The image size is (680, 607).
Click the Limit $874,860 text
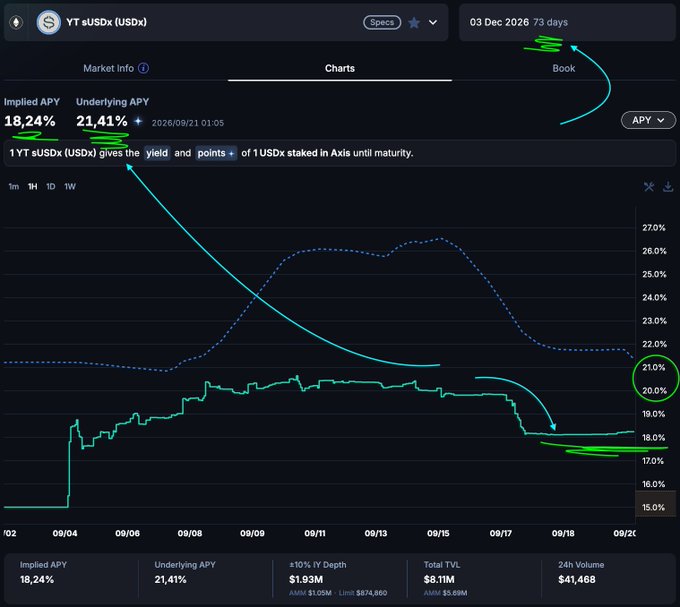click(363, 593)
